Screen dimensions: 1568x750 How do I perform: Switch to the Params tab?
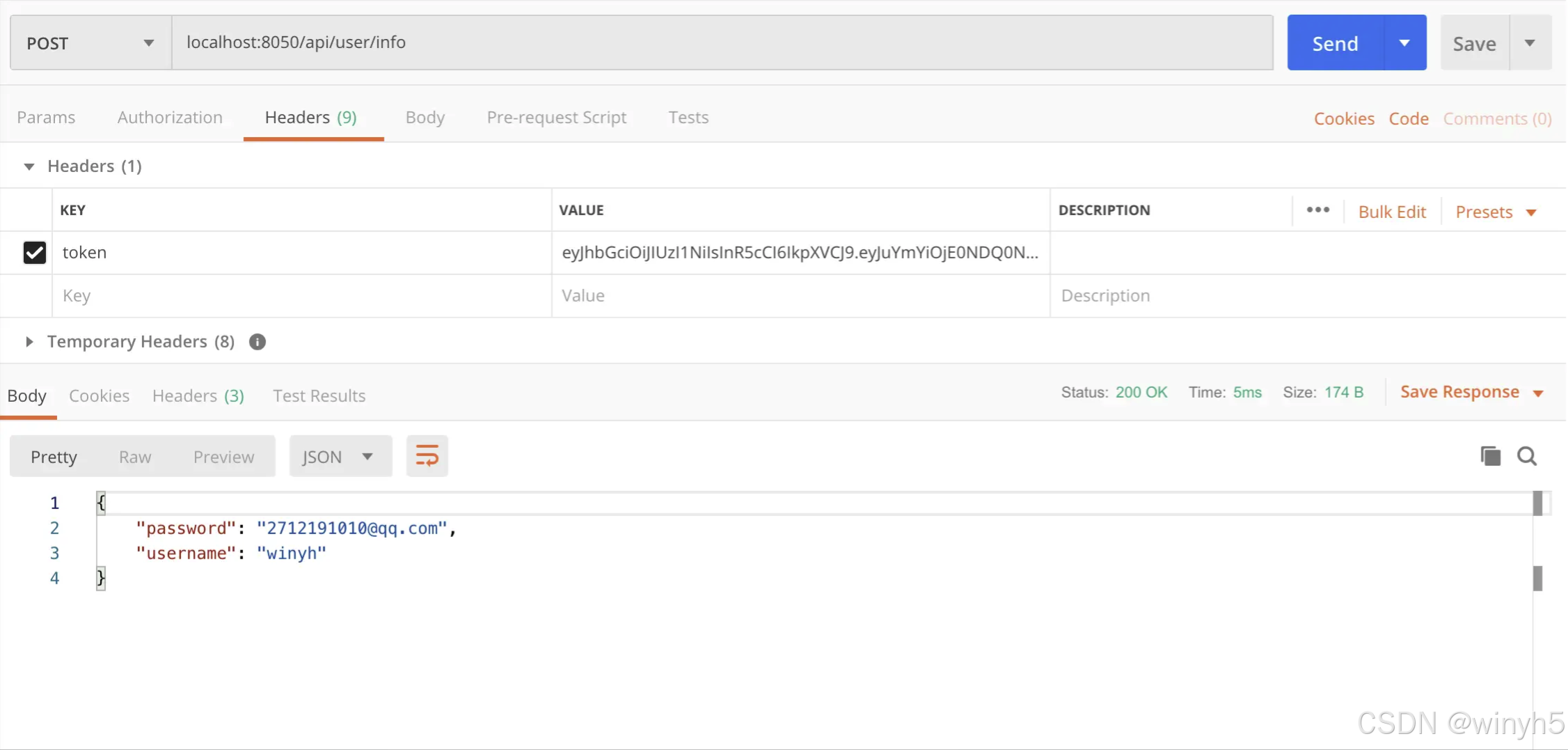click(46, 117)
